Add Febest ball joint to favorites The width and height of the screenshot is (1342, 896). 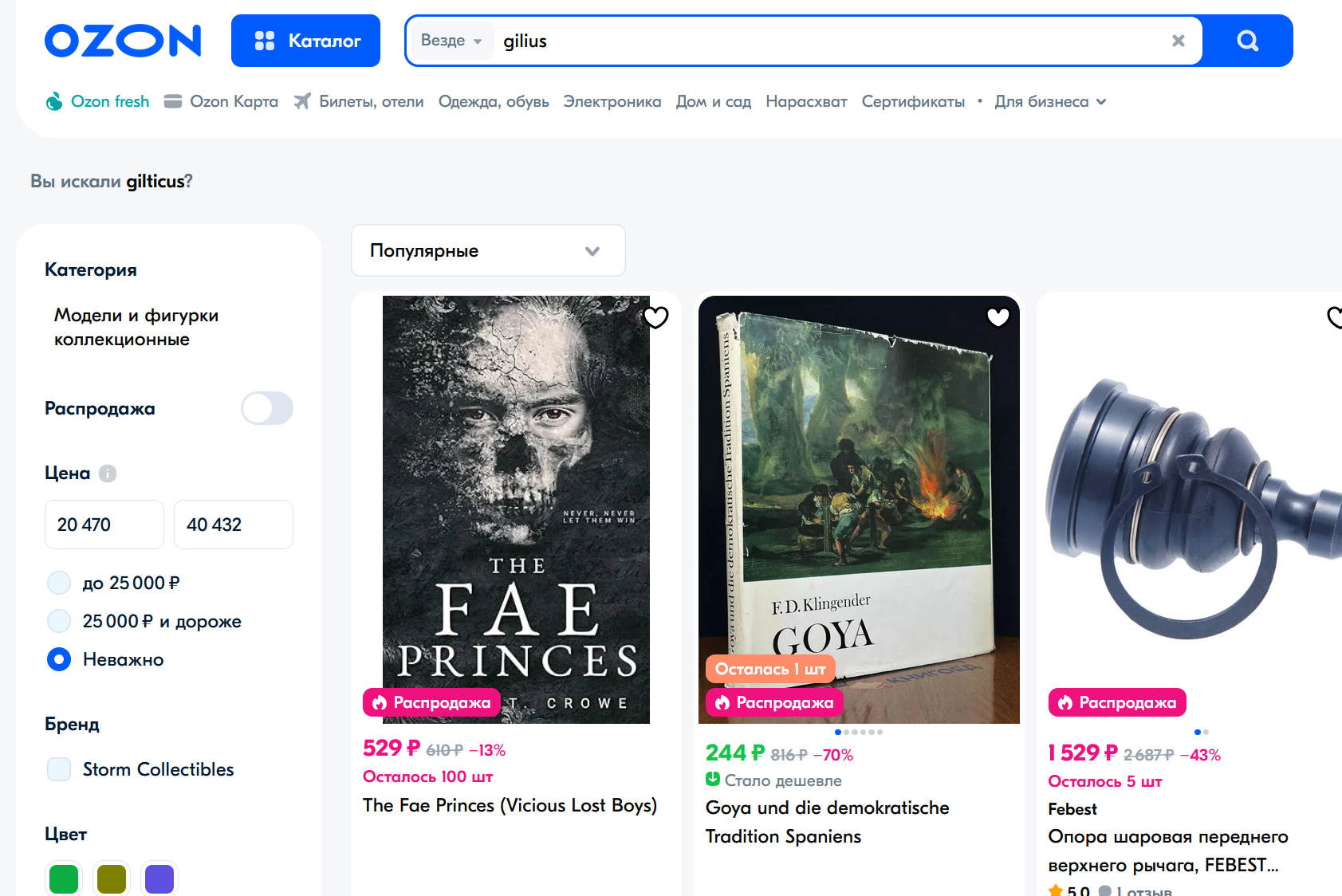[x=1335, y=317]
